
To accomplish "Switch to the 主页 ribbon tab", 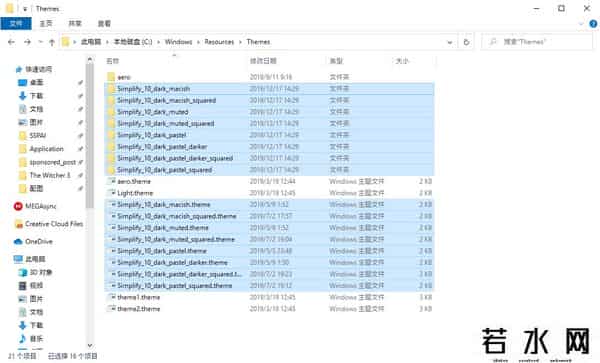I will tap(46, 24).
